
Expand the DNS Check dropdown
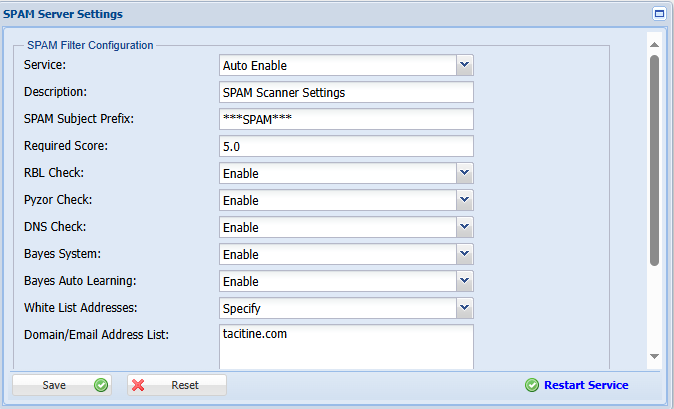[x=464, y=227]
